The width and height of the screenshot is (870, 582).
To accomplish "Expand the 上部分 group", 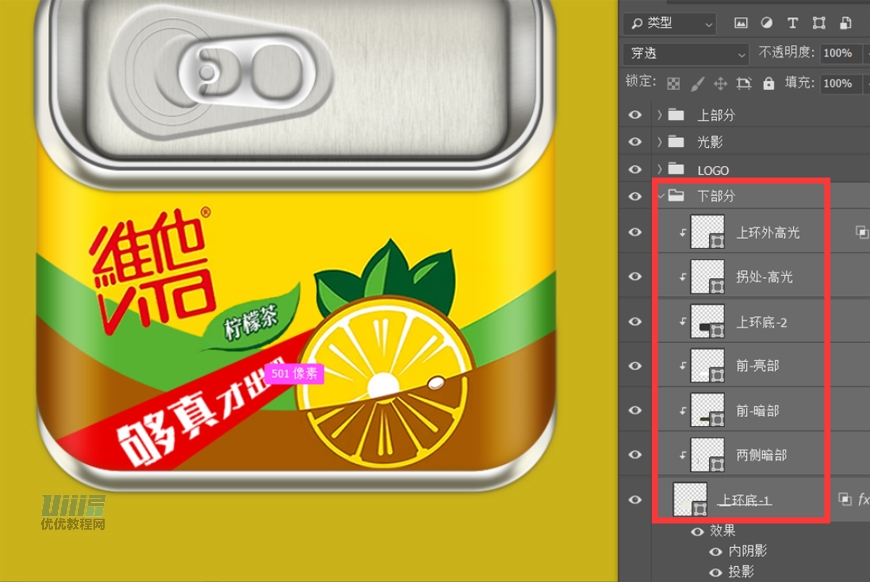I will [660, 115].
